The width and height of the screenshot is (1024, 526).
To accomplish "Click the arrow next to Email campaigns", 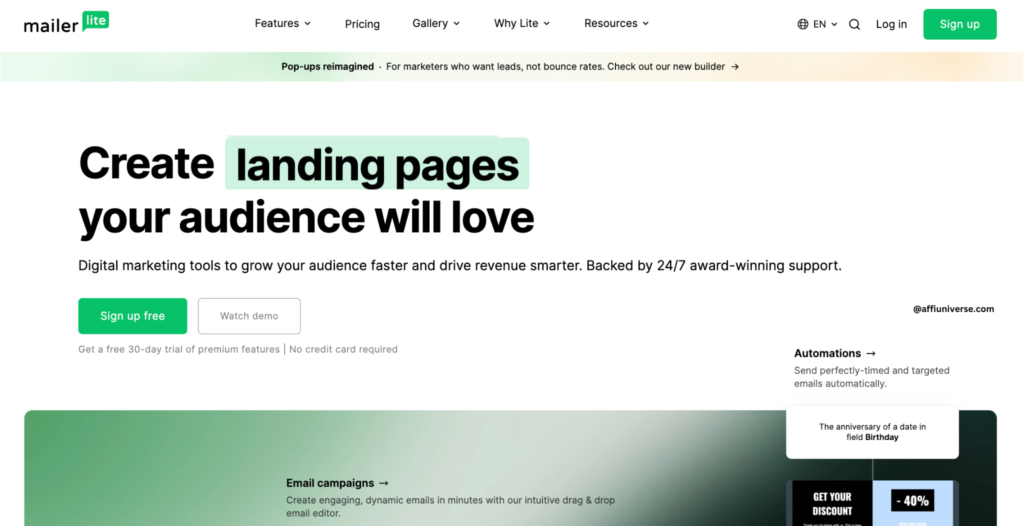I will coord(384,483).
